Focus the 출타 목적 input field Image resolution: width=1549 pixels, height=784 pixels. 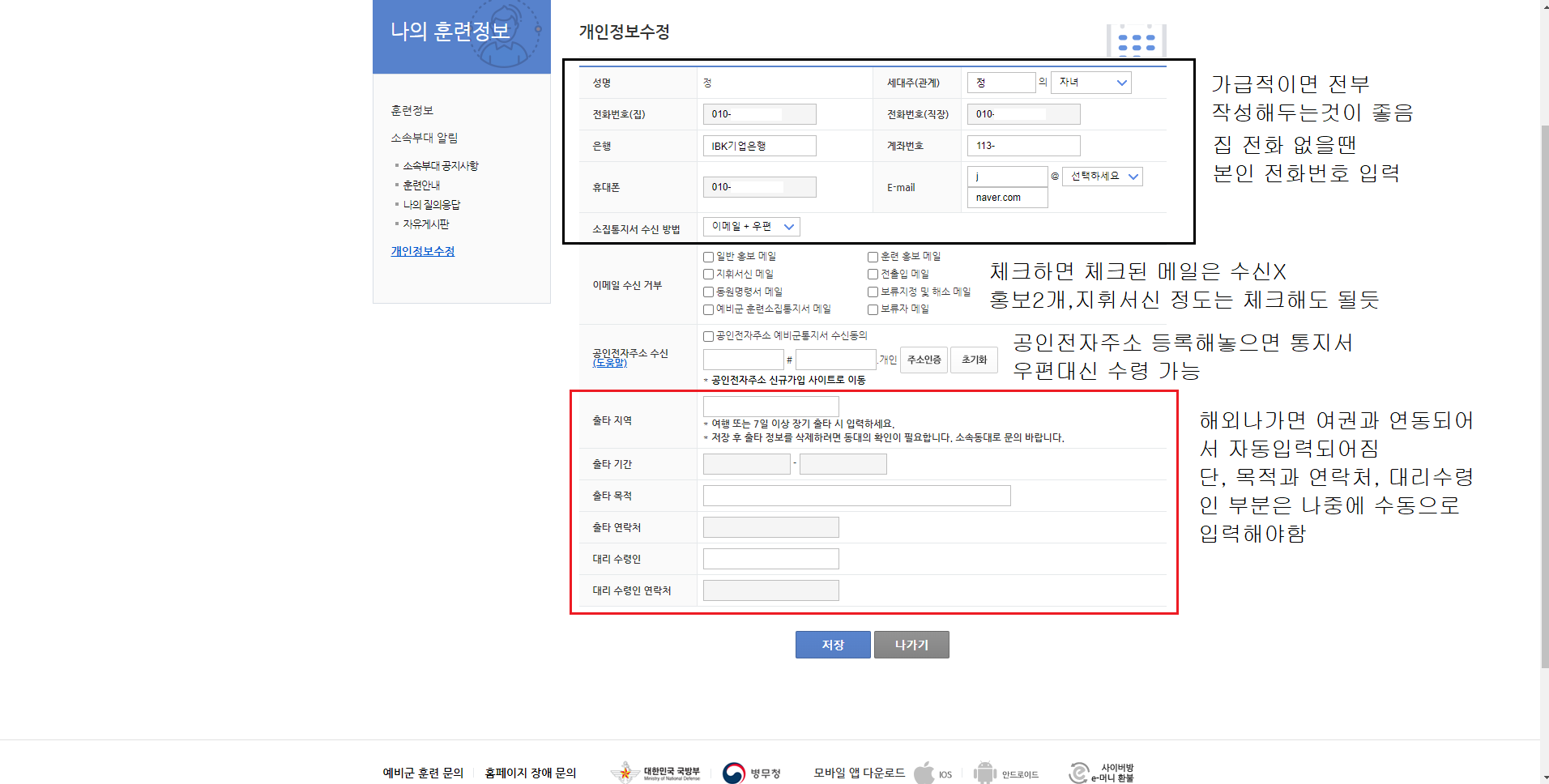857,496
